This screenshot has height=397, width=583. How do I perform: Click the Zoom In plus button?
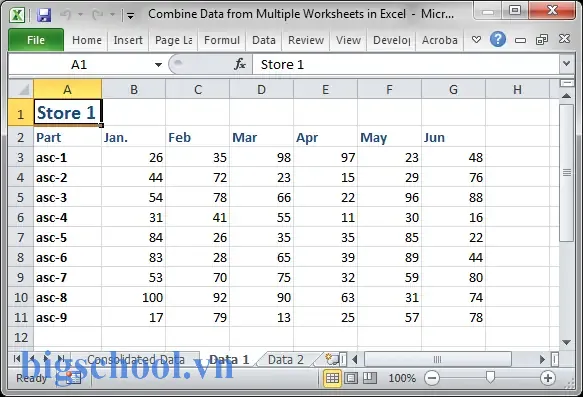click(547, 378)
